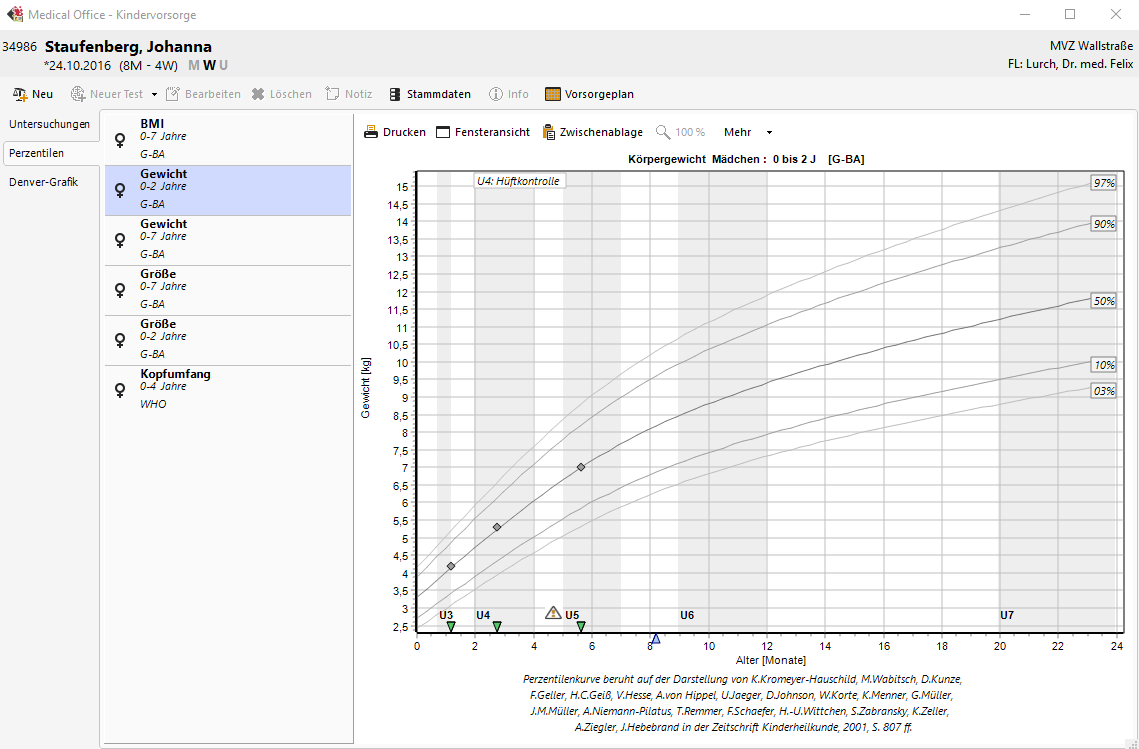Click the weight data point at 4.2 kg

[450, 566]
